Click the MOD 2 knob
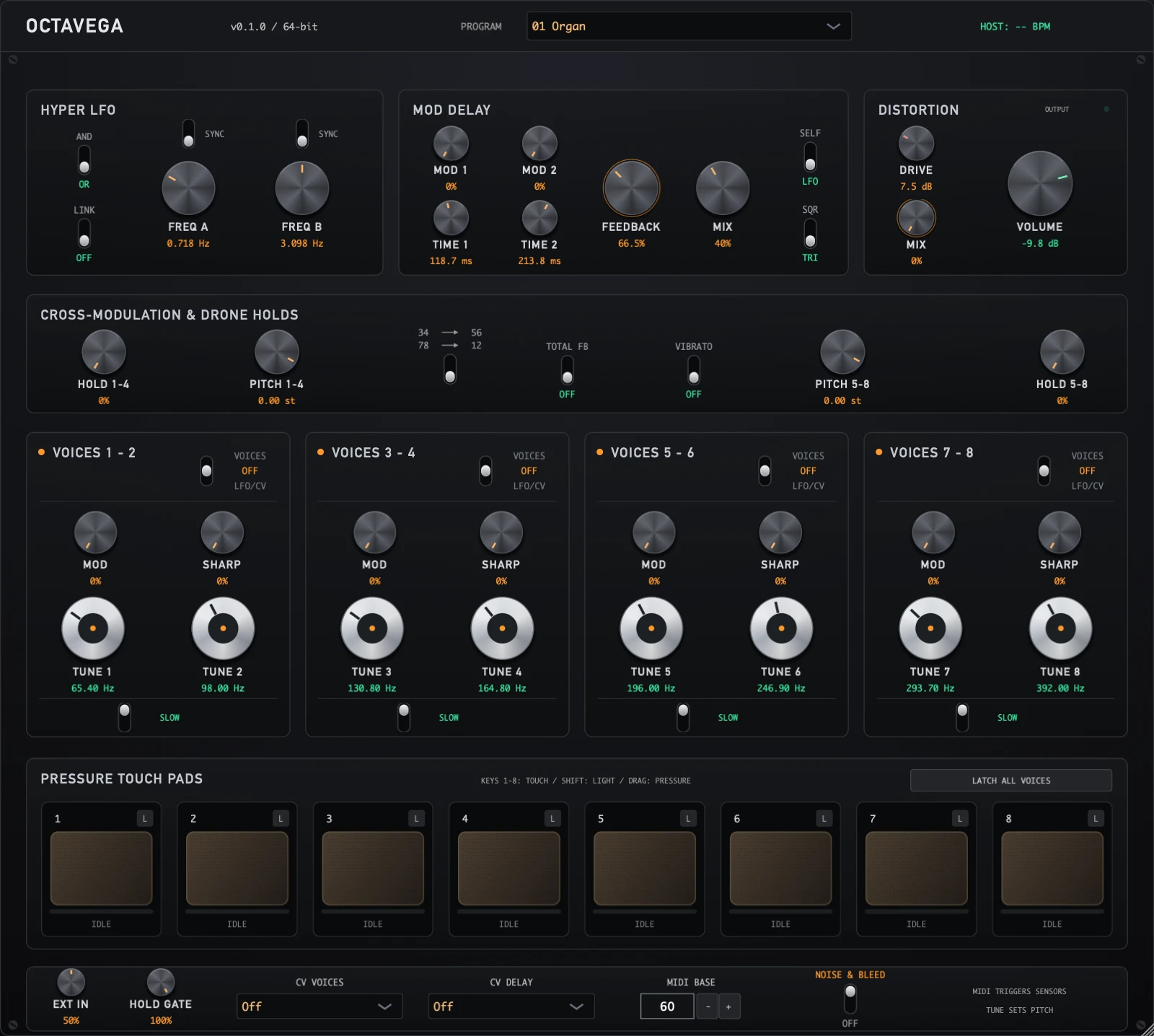The image size is (1154, 1036). [x=539, y=144]
